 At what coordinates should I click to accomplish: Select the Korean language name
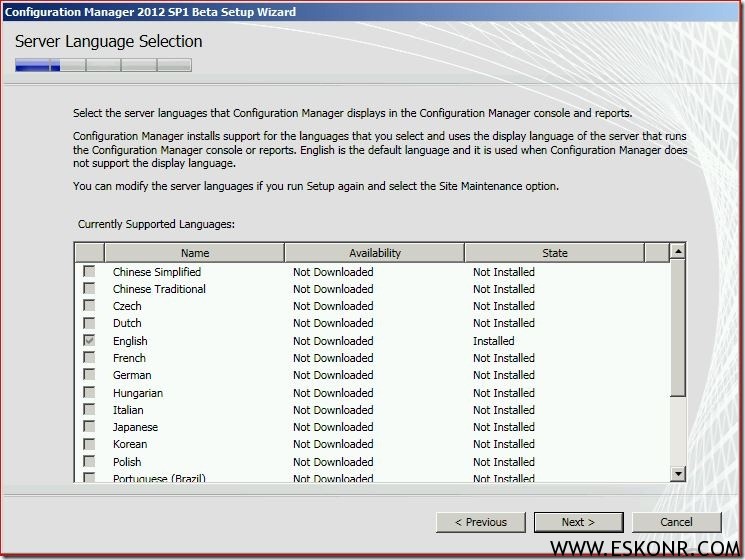[130, 445]
